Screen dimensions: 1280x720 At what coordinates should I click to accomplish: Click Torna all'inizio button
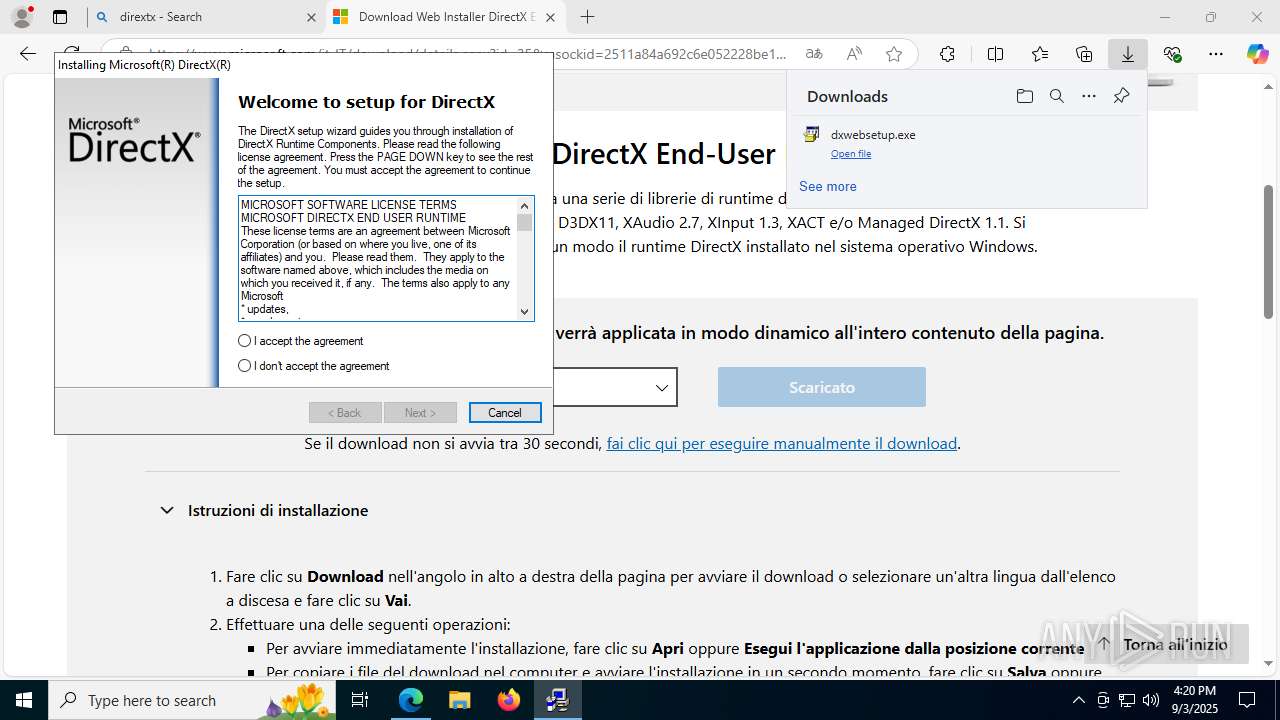pos(1164,644)
